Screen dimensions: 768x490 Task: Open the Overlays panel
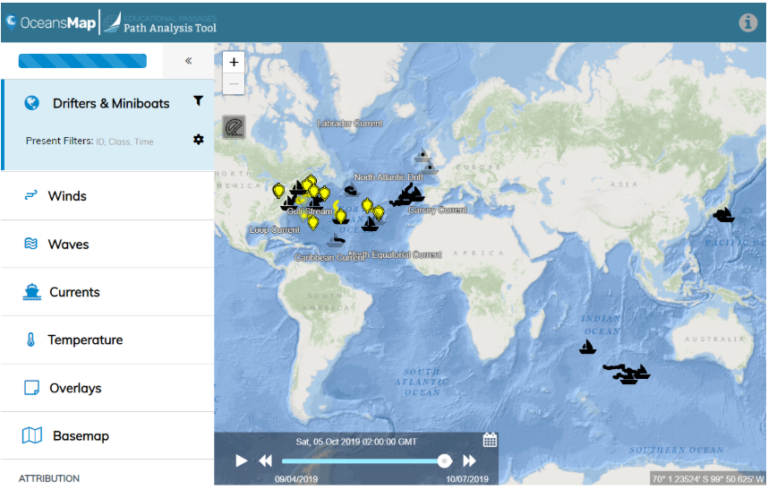(x=108, y=388)
